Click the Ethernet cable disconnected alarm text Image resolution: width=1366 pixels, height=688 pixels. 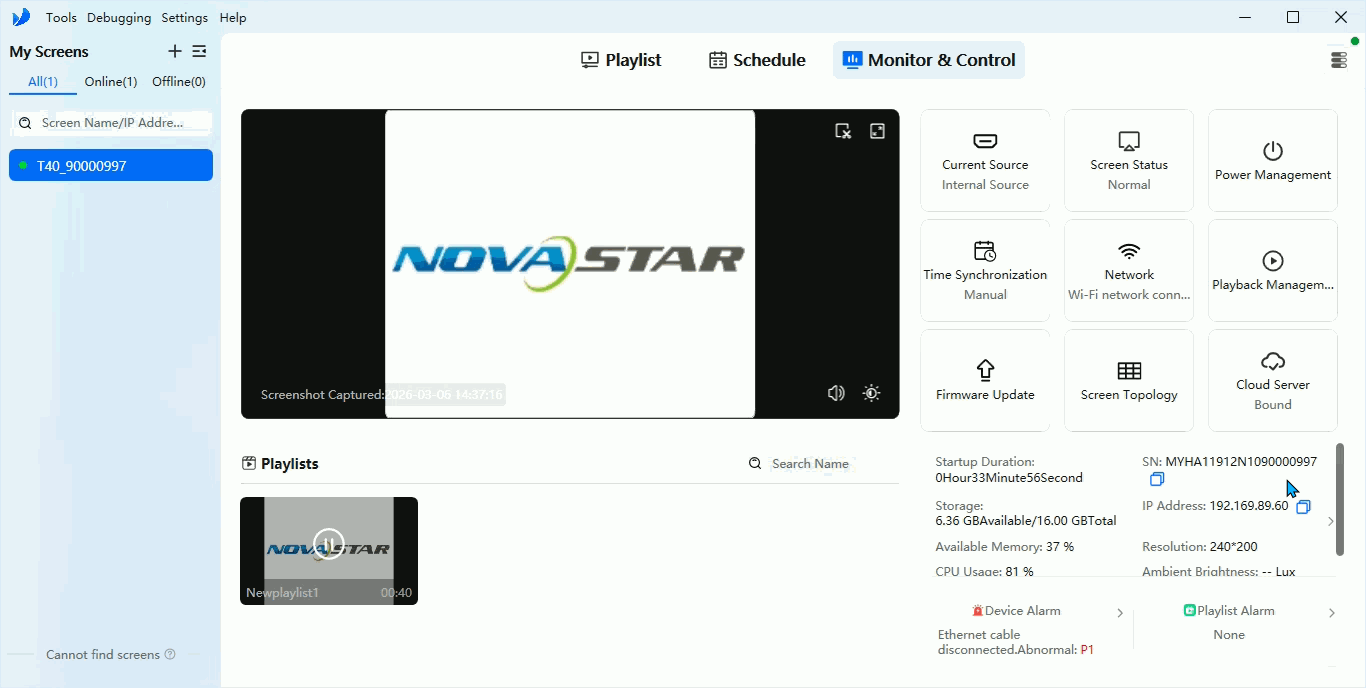point(1016,642)
